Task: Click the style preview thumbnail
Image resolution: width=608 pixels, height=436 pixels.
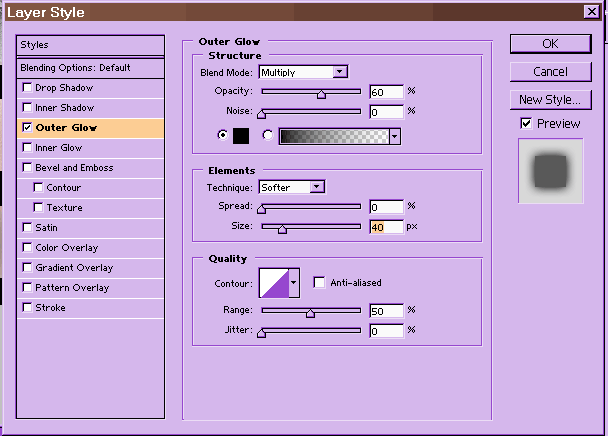Action: click(x=550, y=171)
